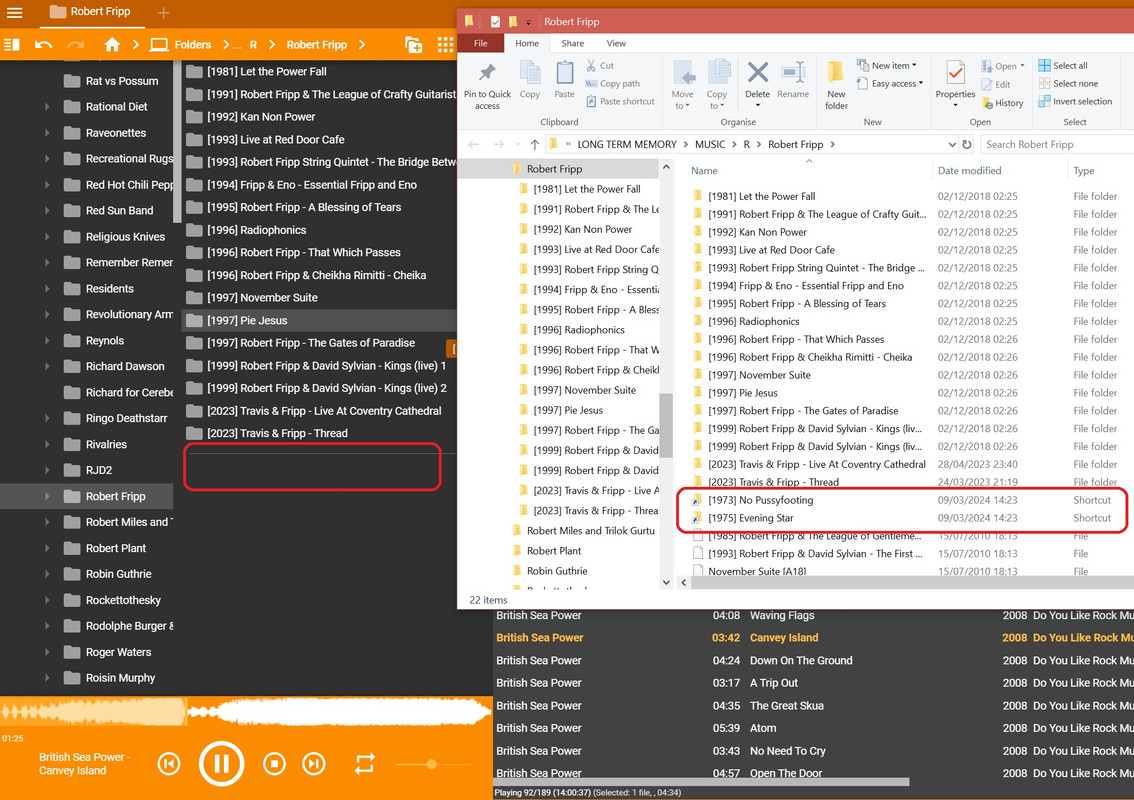Select Robert Plant in Explorer navigation tree
Image resolution: width=1134 pixels, height=800 pixels.
pos(554,550)
